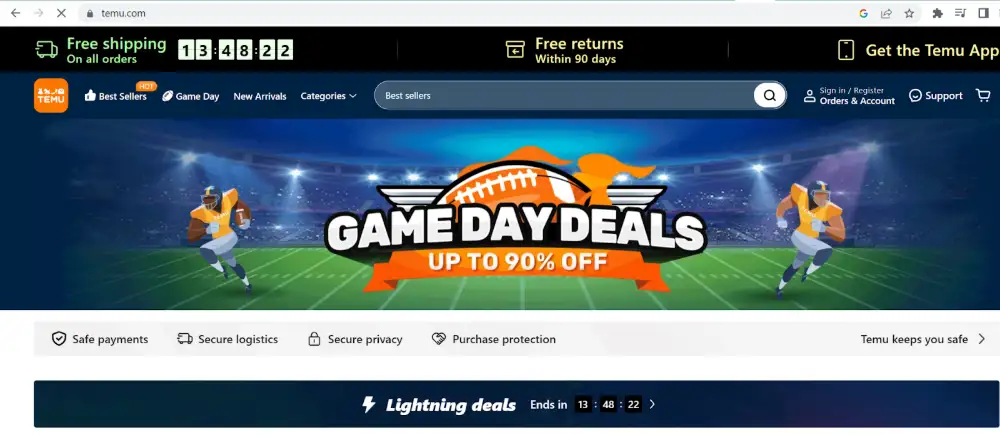The width and height of the screenshot is (1000, 435).
Task: Click Get the Temu App link
Action: (x=918, y=50)
